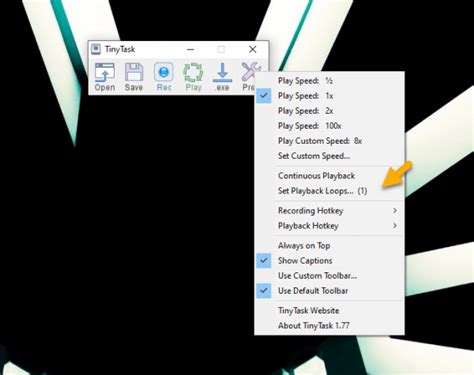
Task: Enable Continuous Playback
Action: 329,176
